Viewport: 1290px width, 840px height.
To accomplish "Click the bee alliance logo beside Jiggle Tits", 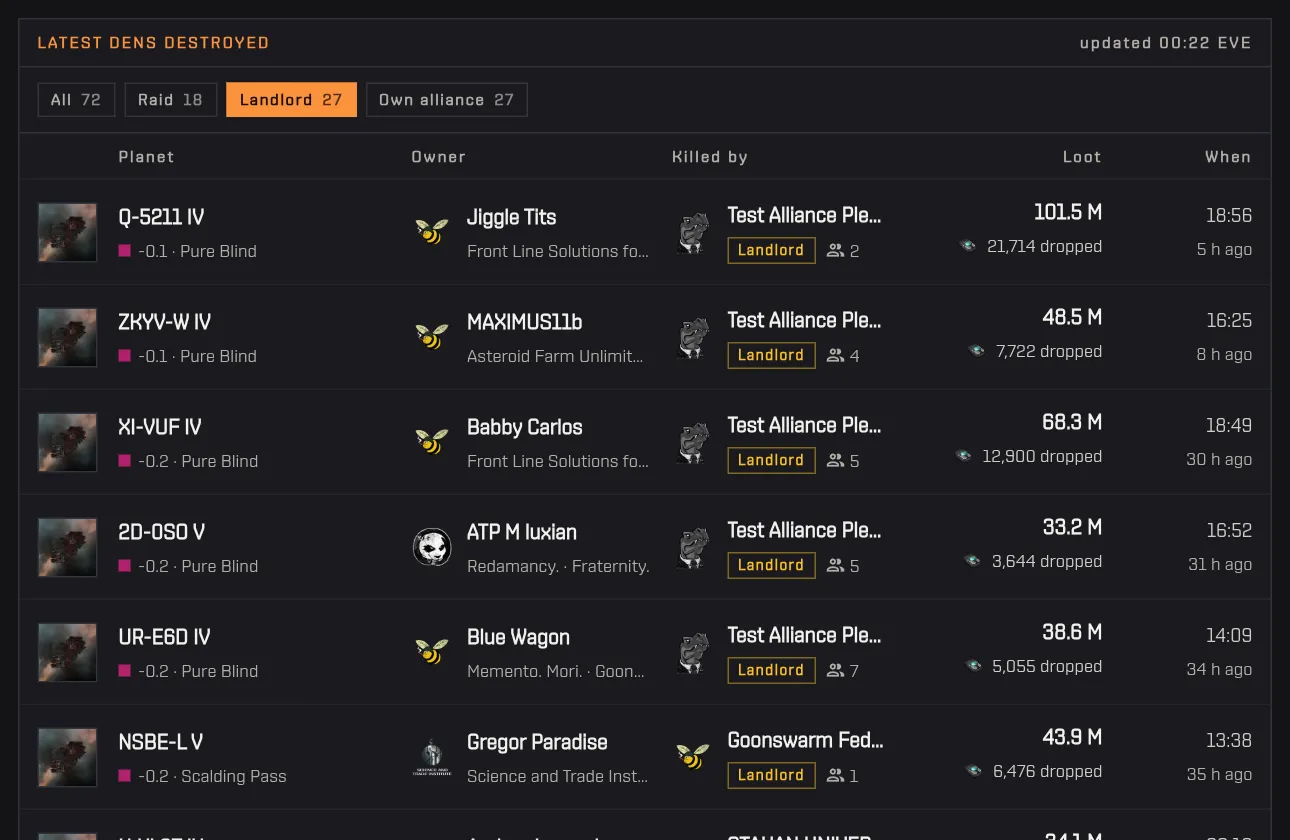I will click(x=432, y=232).
